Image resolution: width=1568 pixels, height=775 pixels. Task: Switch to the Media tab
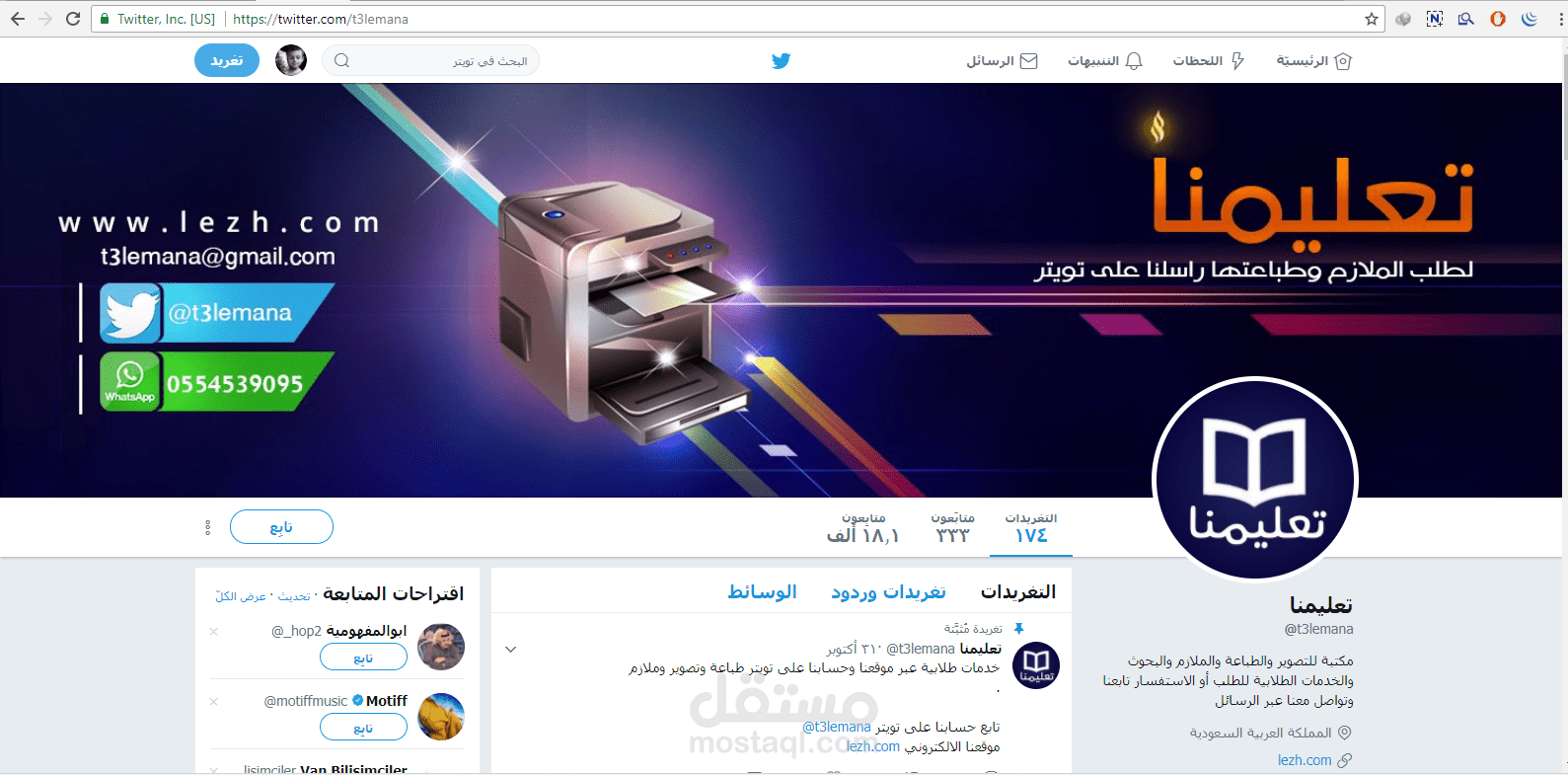pos(762,591)
